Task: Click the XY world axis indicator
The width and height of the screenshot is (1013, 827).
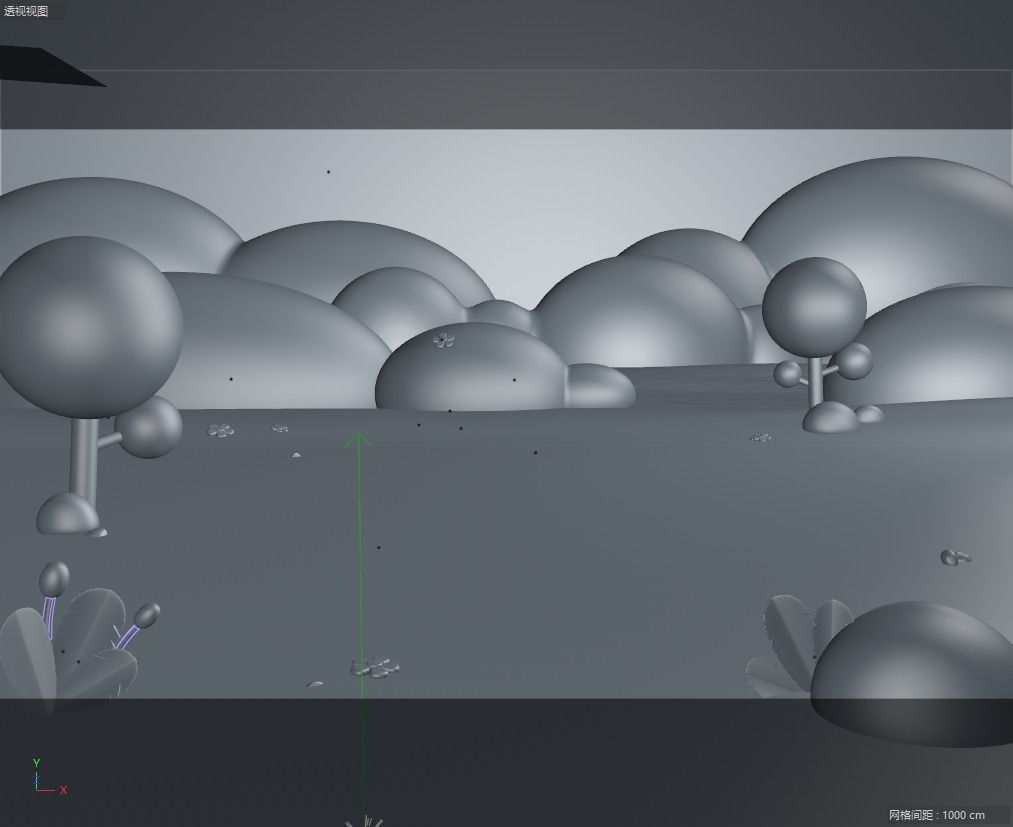Action: (x=49, y=777)
